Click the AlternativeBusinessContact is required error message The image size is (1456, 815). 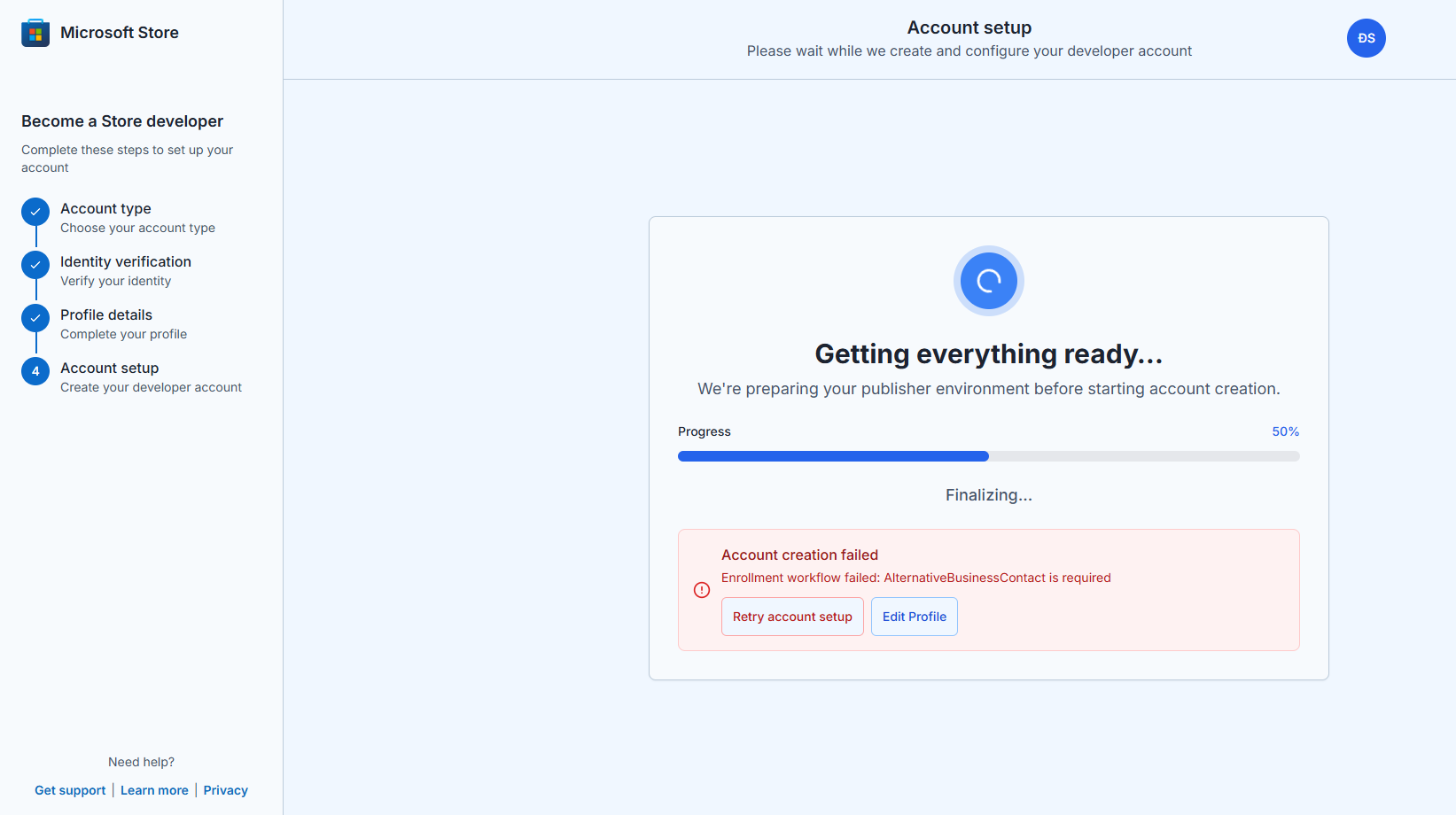tap(915, 578)
